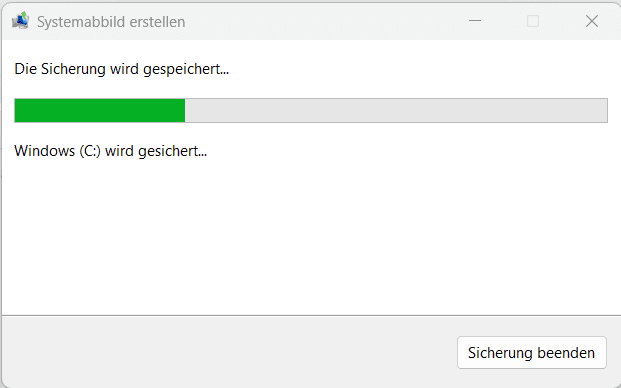Image resolution: width=621 pixels, height=388 pixels.
Task: Click the green filled part of the progress bar
Action: coord(100,110)
